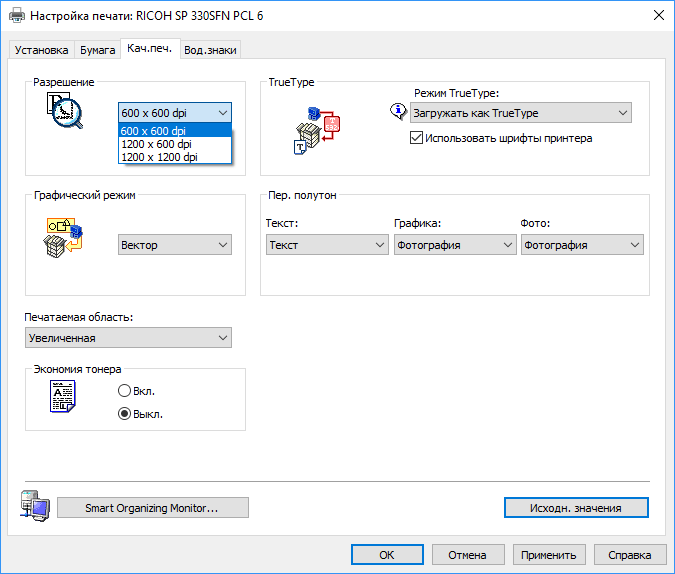This screenshot has height=574, width=675.
Task: Open the 'Увеличенная' printable area dropdown
Action: [x=128, y=338]
